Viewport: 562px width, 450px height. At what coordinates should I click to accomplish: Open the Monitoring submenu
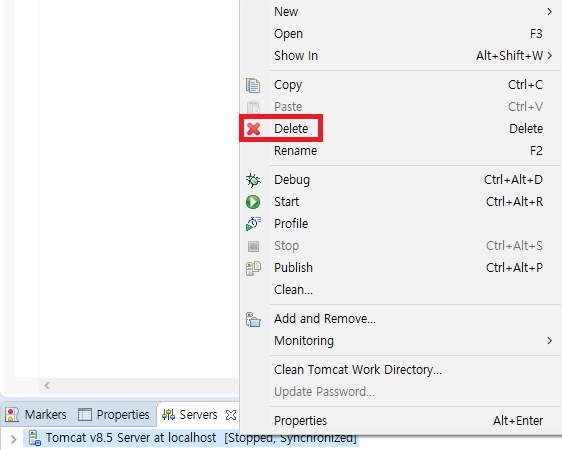pos(401,341)
